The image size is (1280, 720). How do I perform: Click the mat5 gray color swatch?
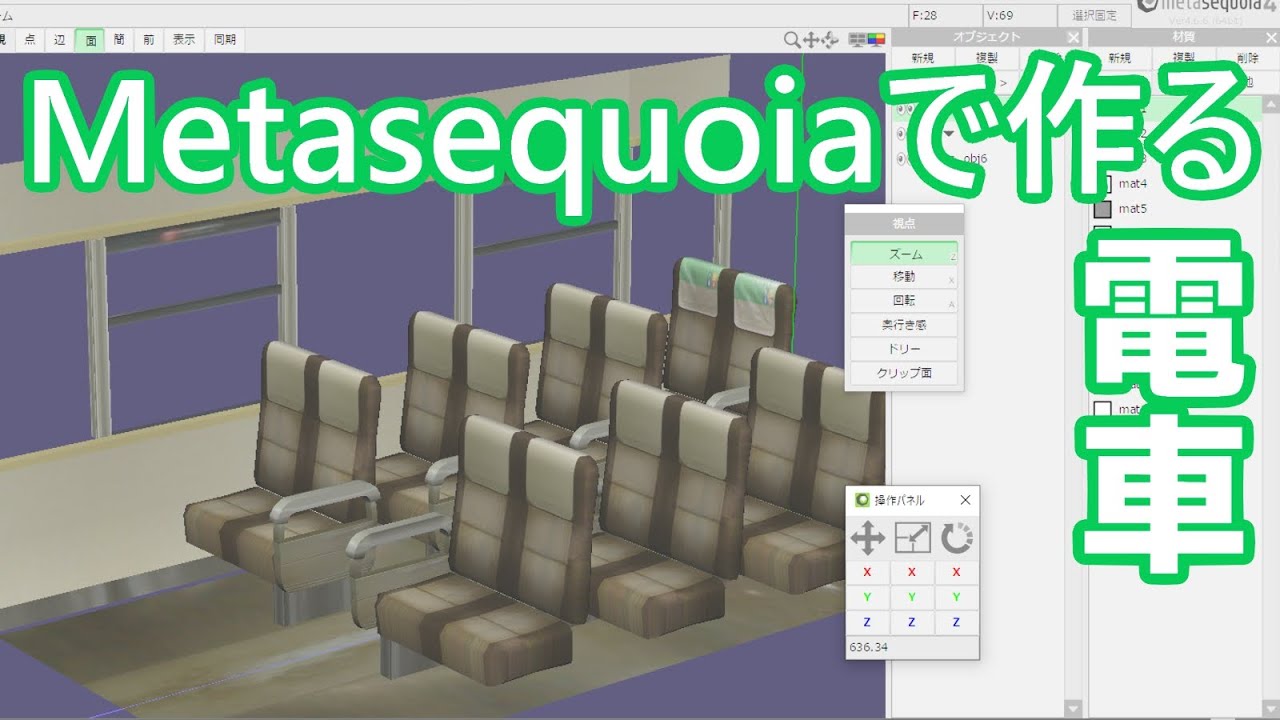pyautogui.click(x=1103, y=209)
